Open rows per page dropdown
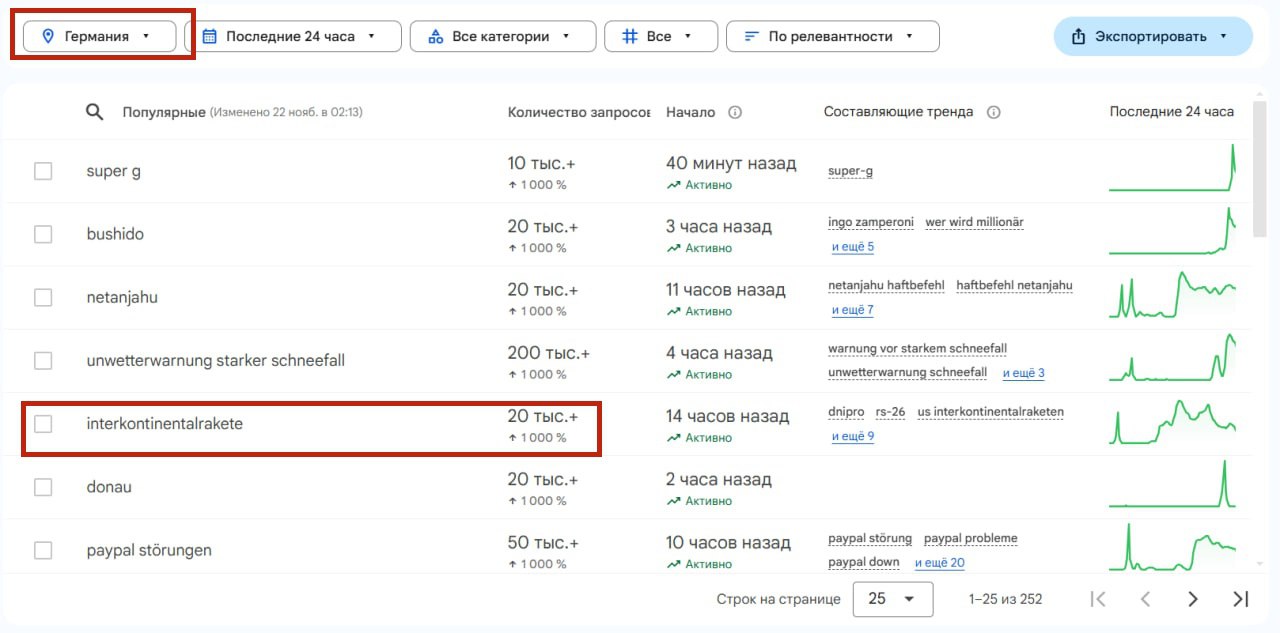This screenshot has height=633, width=1280. coord(892,599)
